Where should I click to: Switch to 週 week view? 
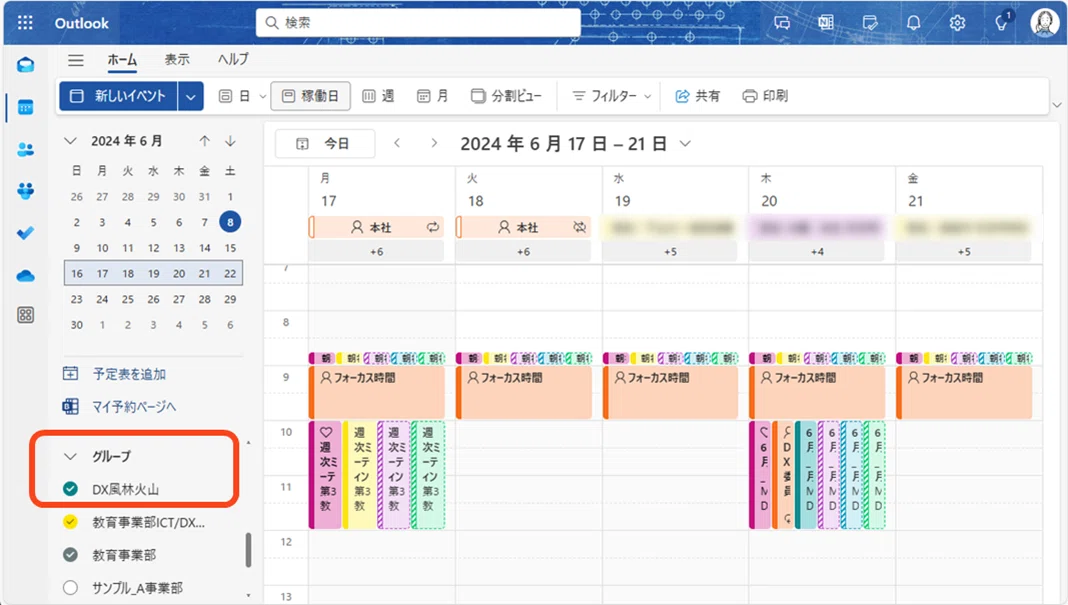[x=378, y=96]
